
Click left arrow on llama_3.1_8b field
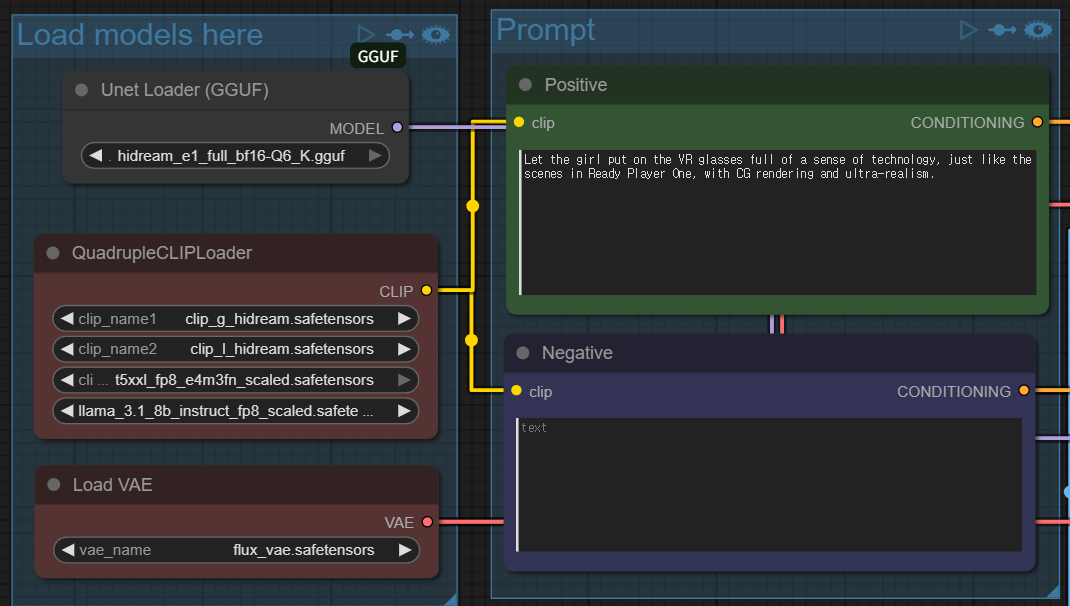coord(67,411)
